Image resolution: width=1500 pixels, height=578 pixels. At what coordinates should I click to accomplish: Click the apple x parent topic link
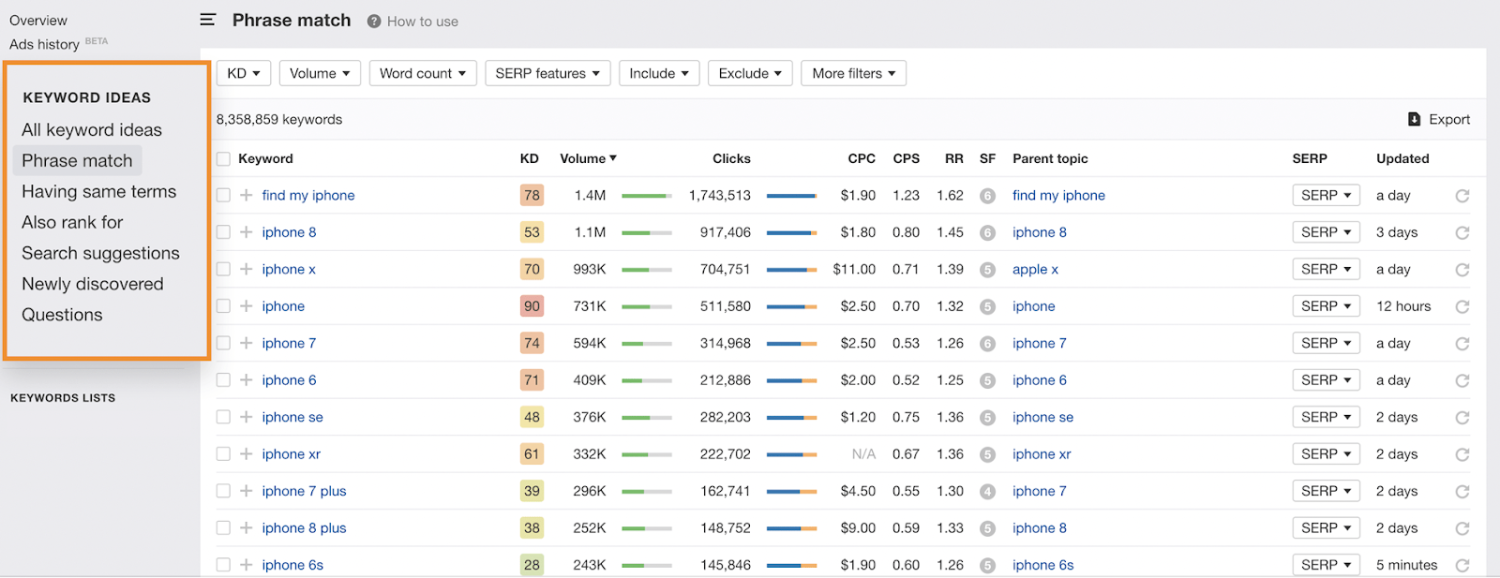(1035, 270)
